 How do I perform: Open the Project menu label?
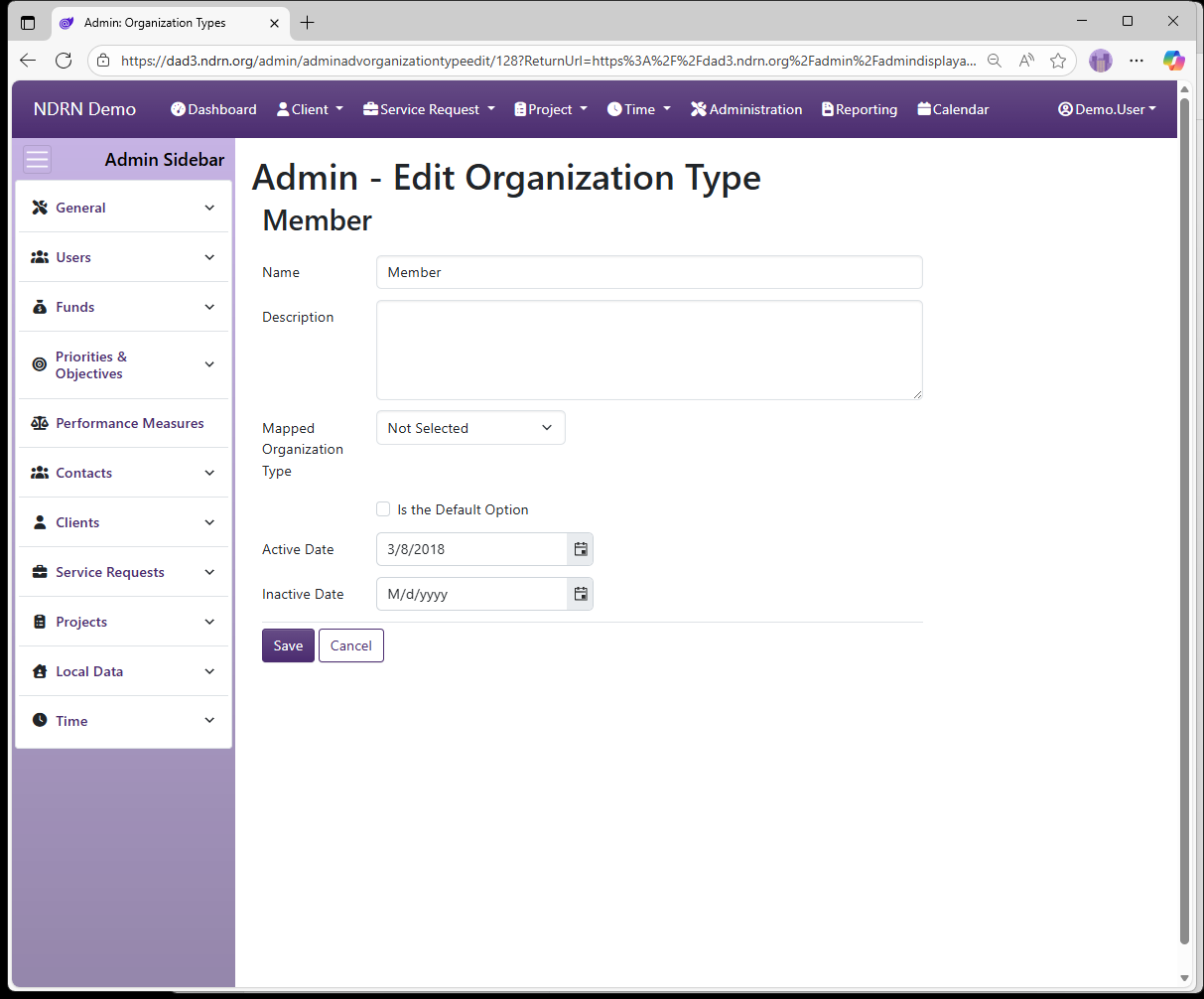[550, 109]
